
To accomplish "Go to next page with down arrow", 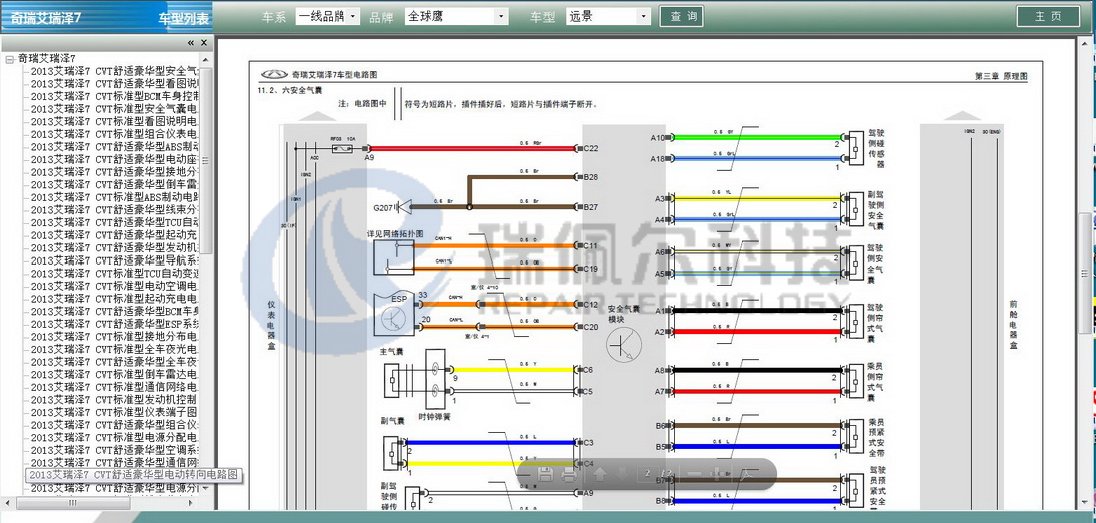I will pyautogui.click(x=623, y=474).
